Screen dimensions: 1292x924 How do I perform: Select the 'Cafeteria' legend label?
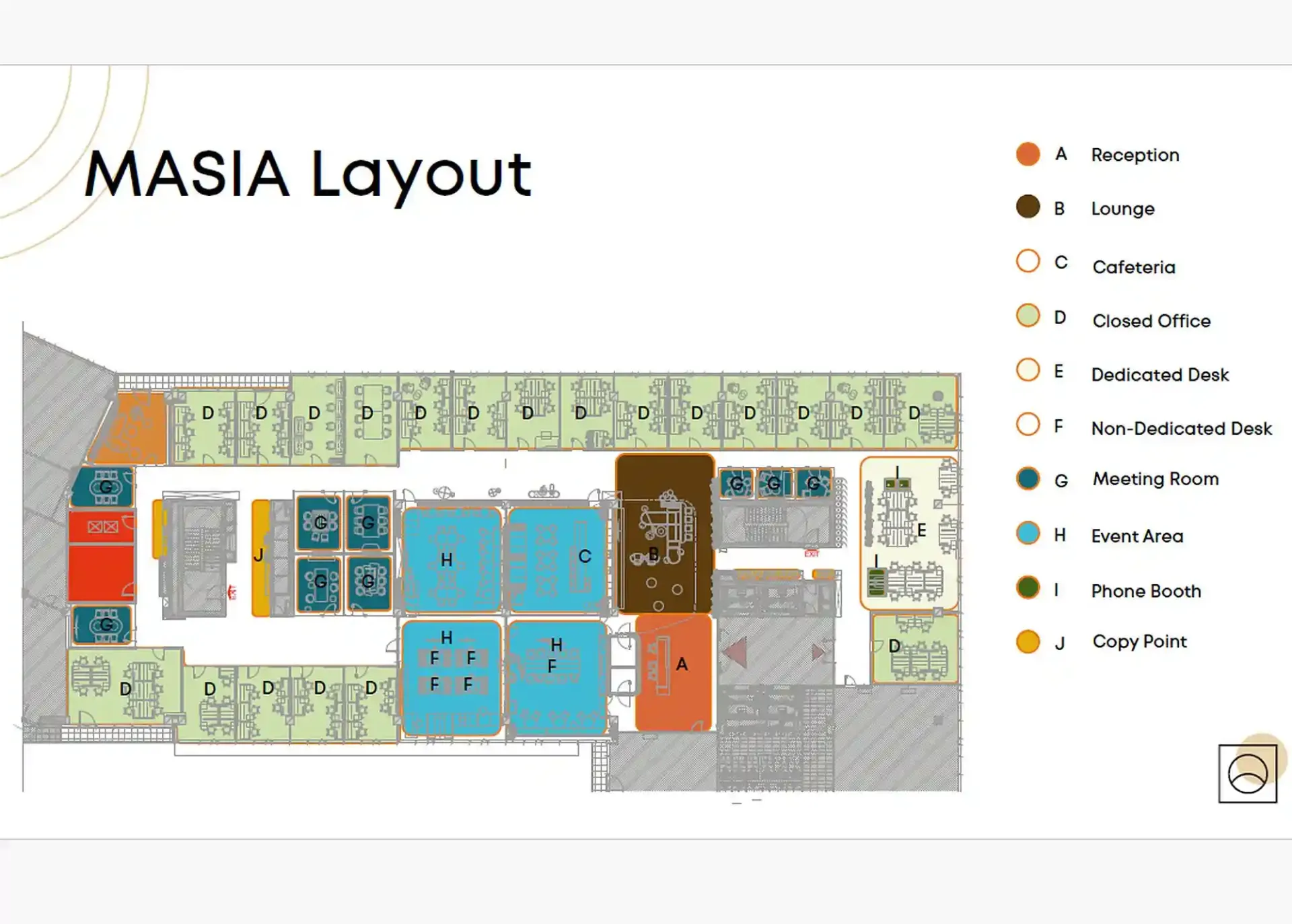point(1134,267)
